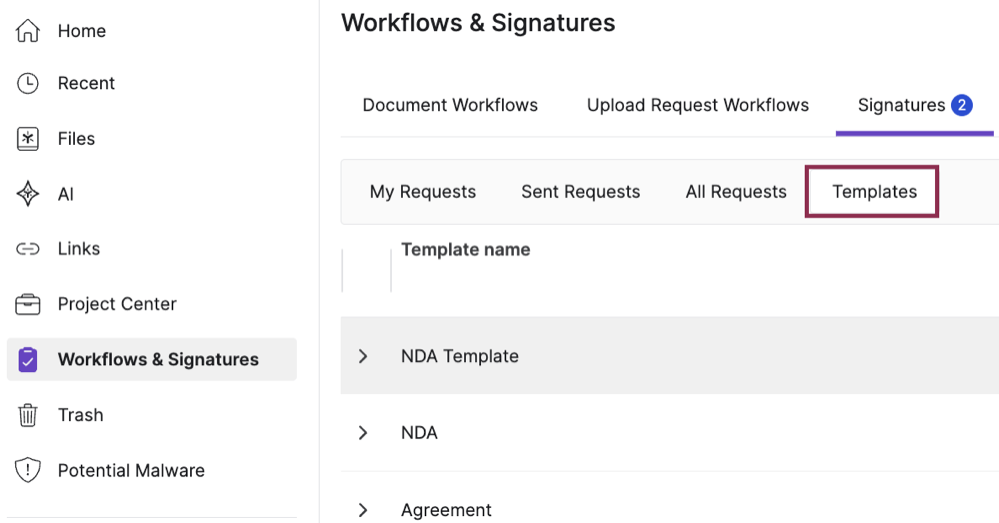The height and width of the screenshot is (523, 999).
Task: Open the Trash bin icon
Action: (28, 415)
